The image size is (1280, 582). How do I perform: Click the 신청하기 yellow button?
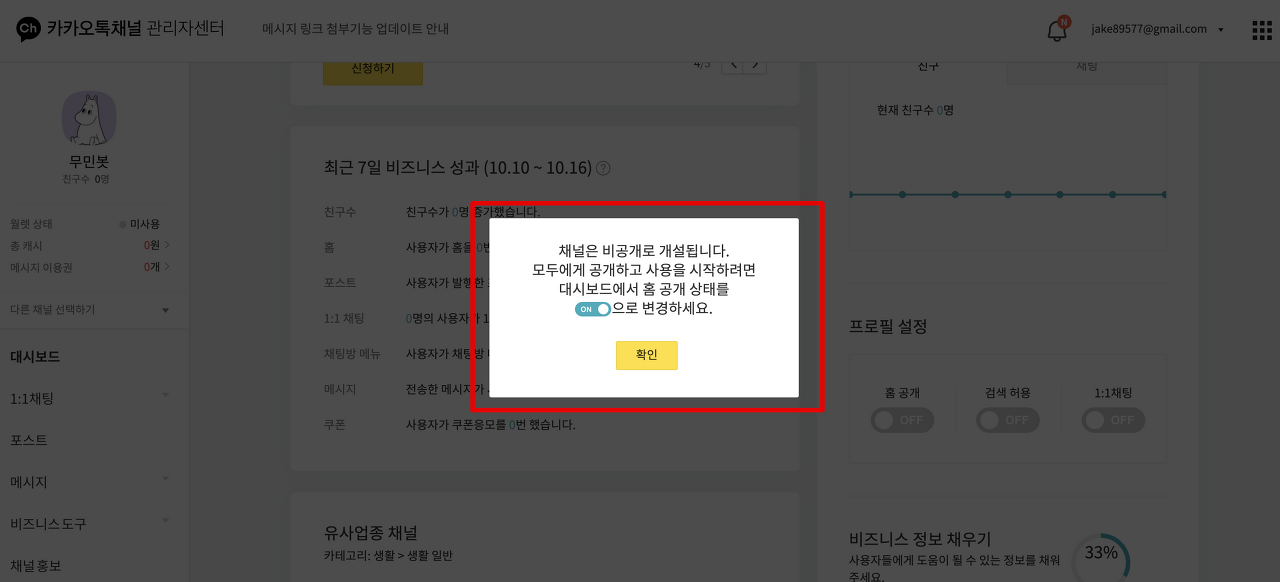(x=373, y=70)
